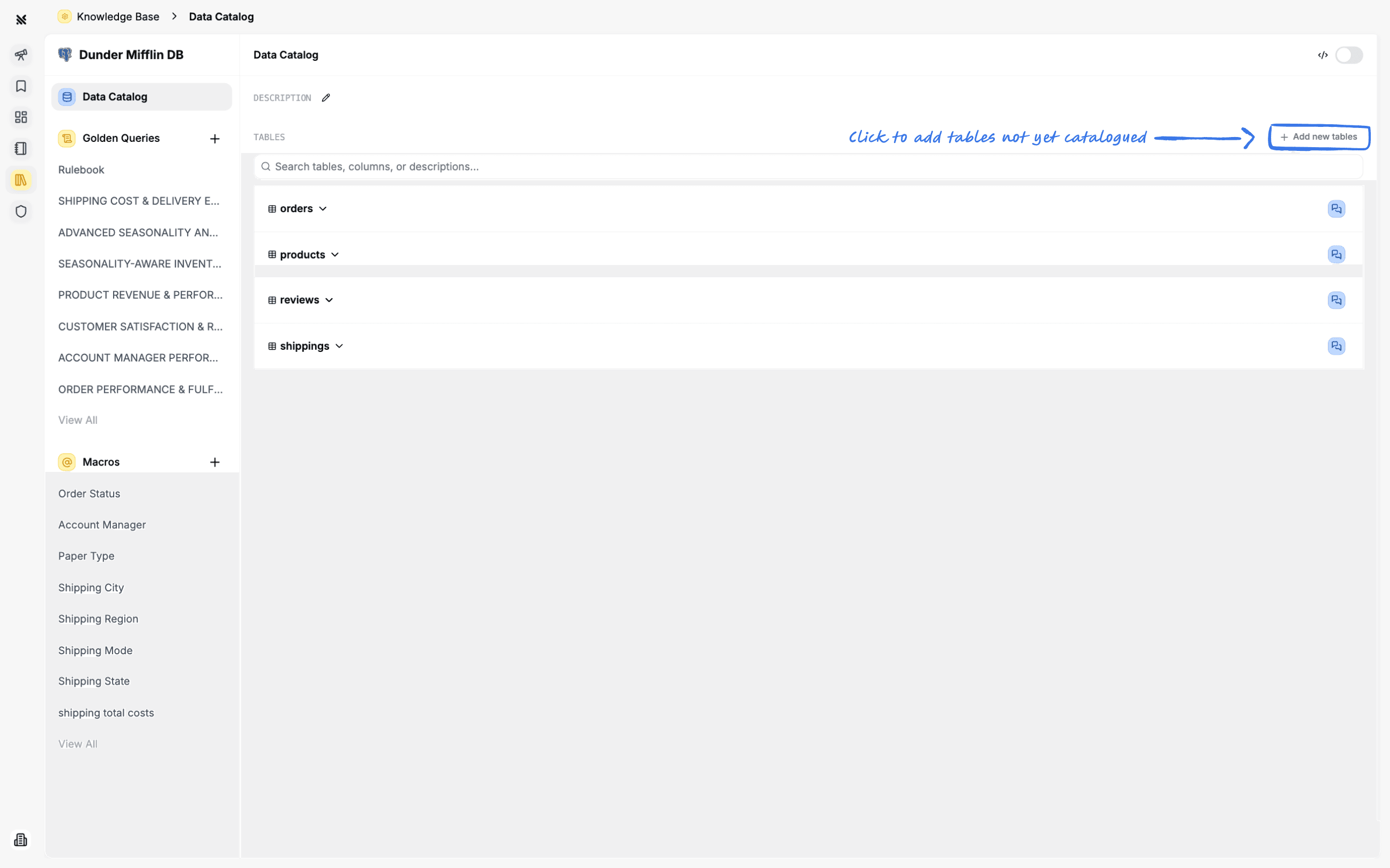
Task: Open the shield icon in left sidebar
Action: 21,211
